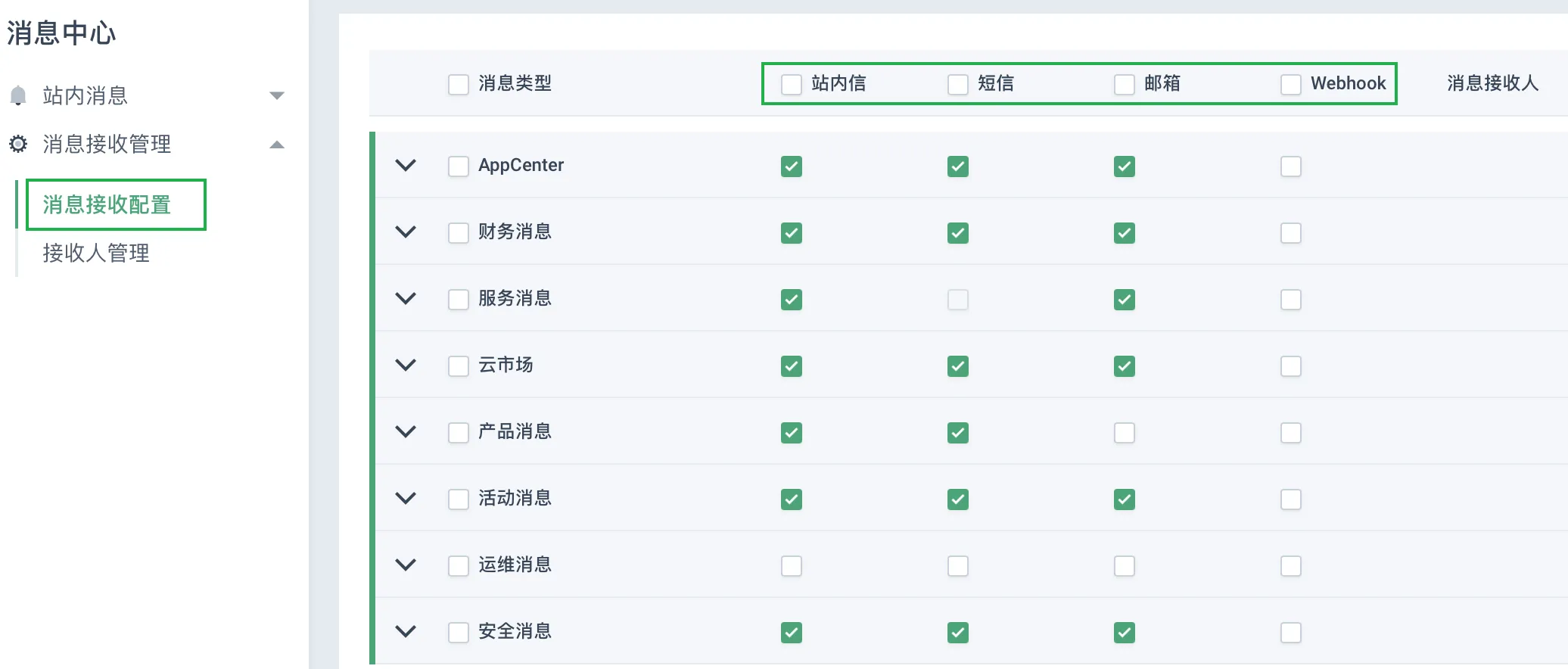Expand the 服务消息 row chevron
The height and width of the screenshot is (669, 1568).
pos(406,298)
